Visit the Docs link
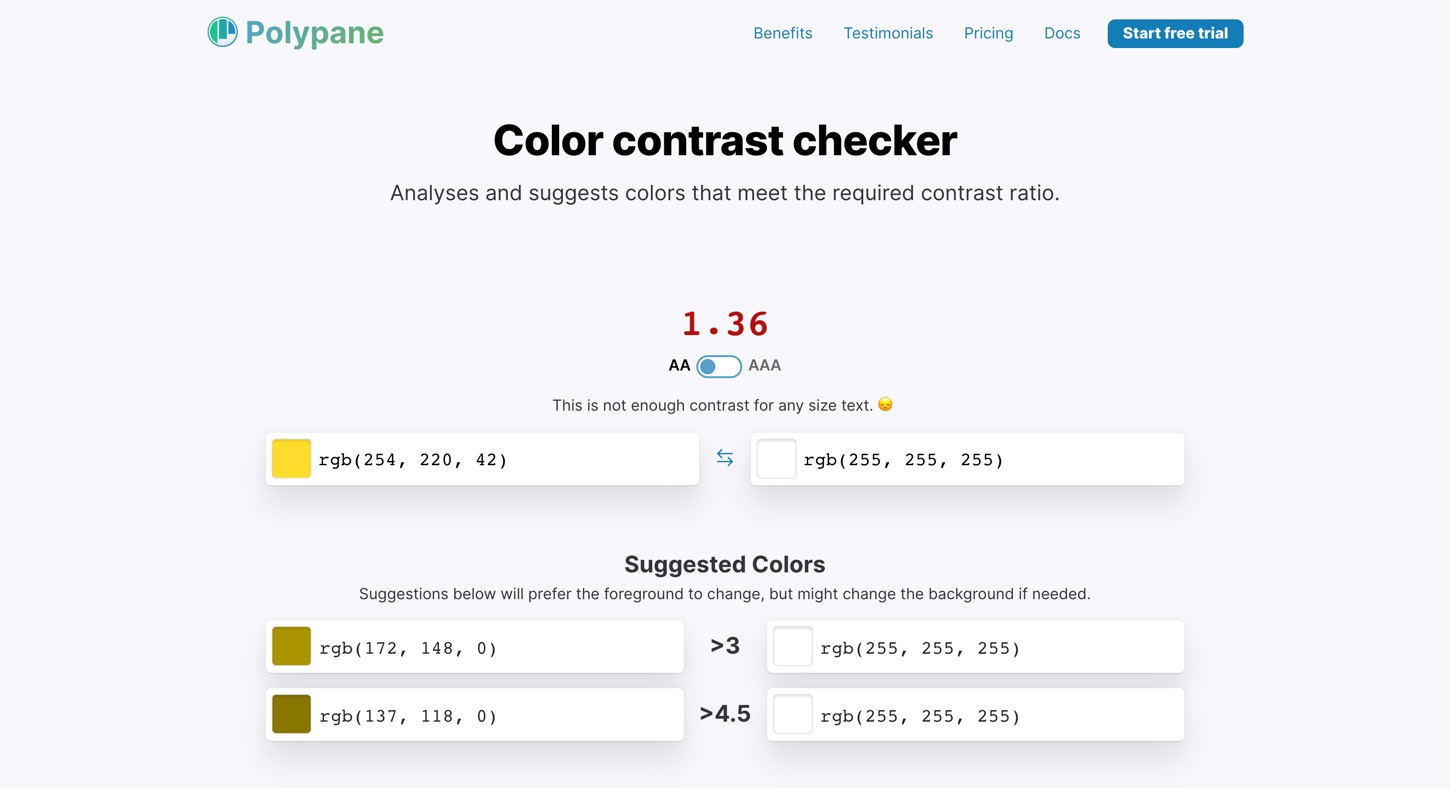This screenshot has height=788, width=1450. [x=1062, y=33]
